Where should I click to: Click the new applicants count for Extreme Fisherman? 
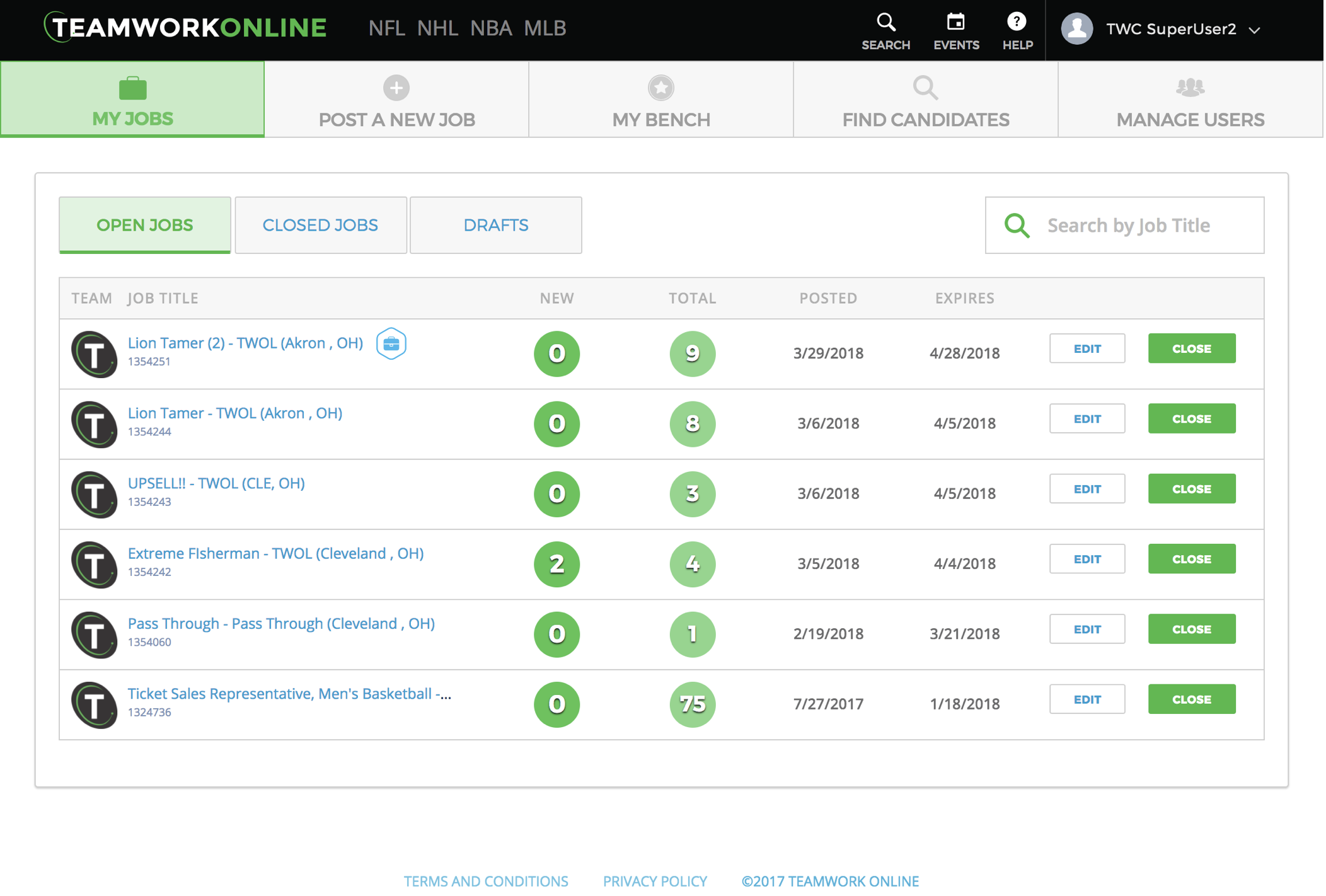click(556, 564)
